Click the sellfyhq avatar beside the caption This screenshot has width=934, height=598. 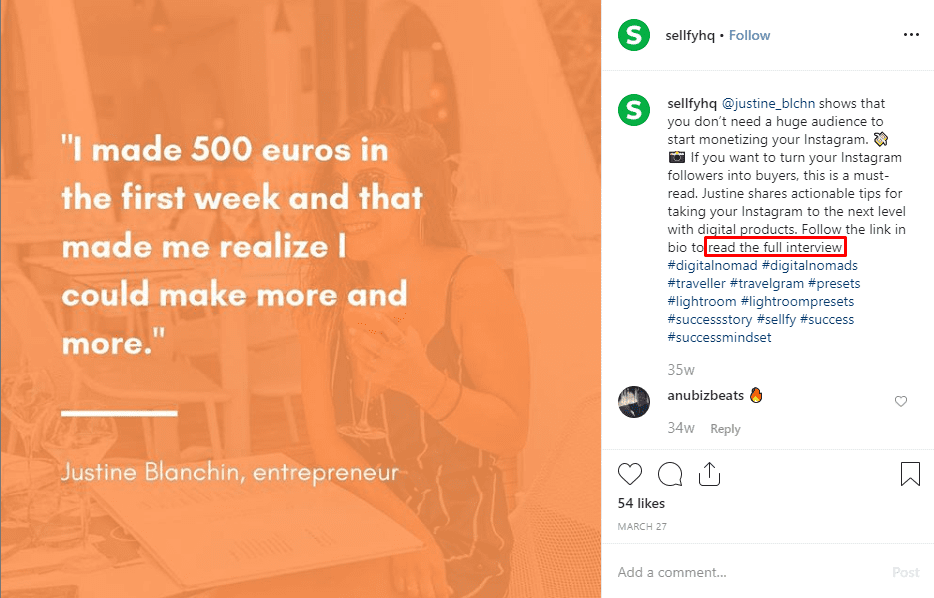pos(633,109)
